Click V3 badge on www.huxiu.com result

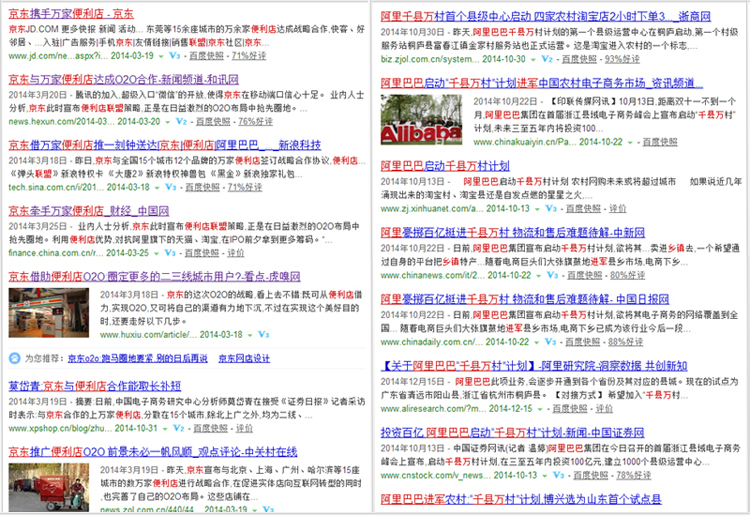[264, 334]
